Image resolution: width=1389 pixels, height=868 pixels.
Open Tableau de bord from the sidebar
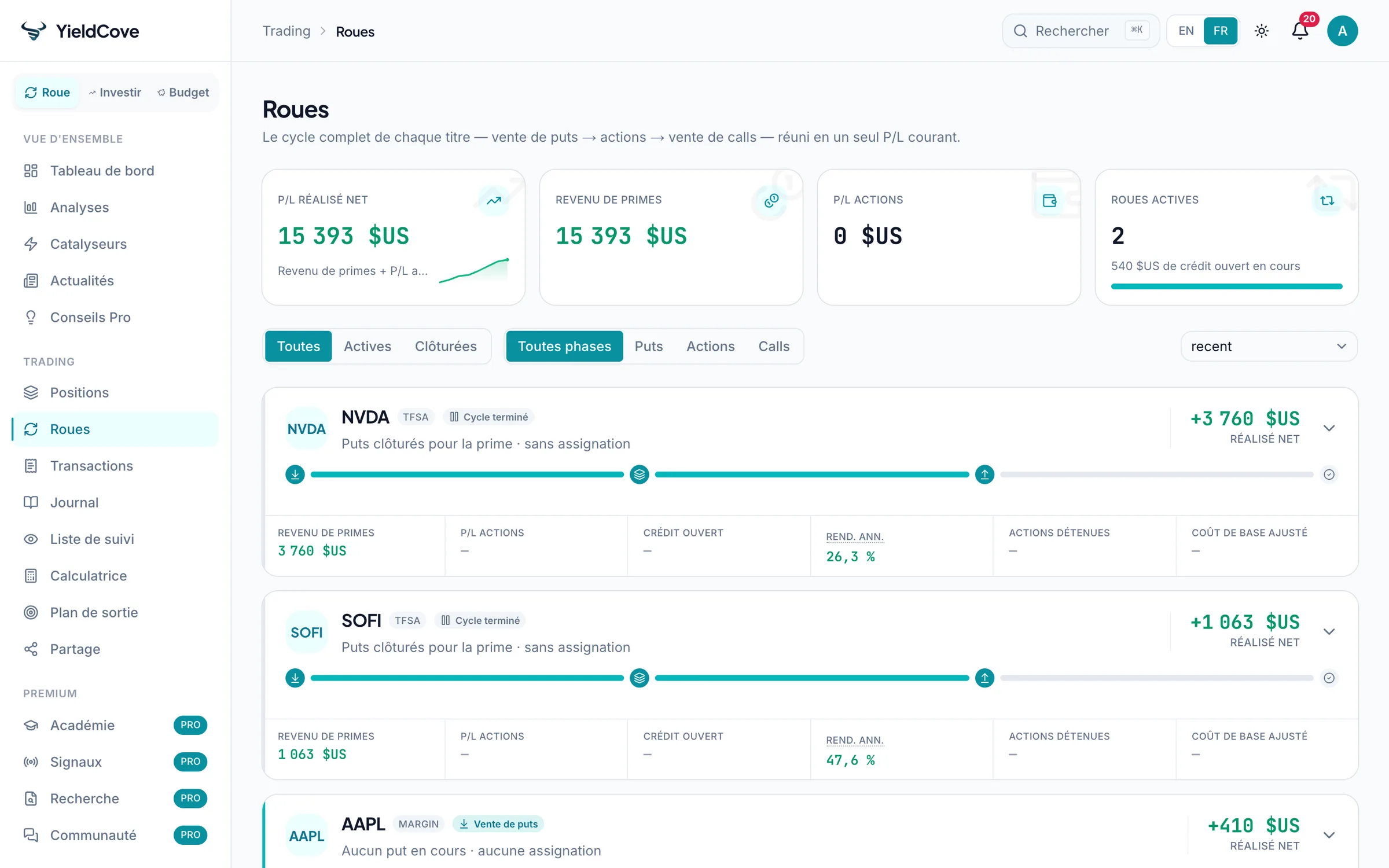115,171
